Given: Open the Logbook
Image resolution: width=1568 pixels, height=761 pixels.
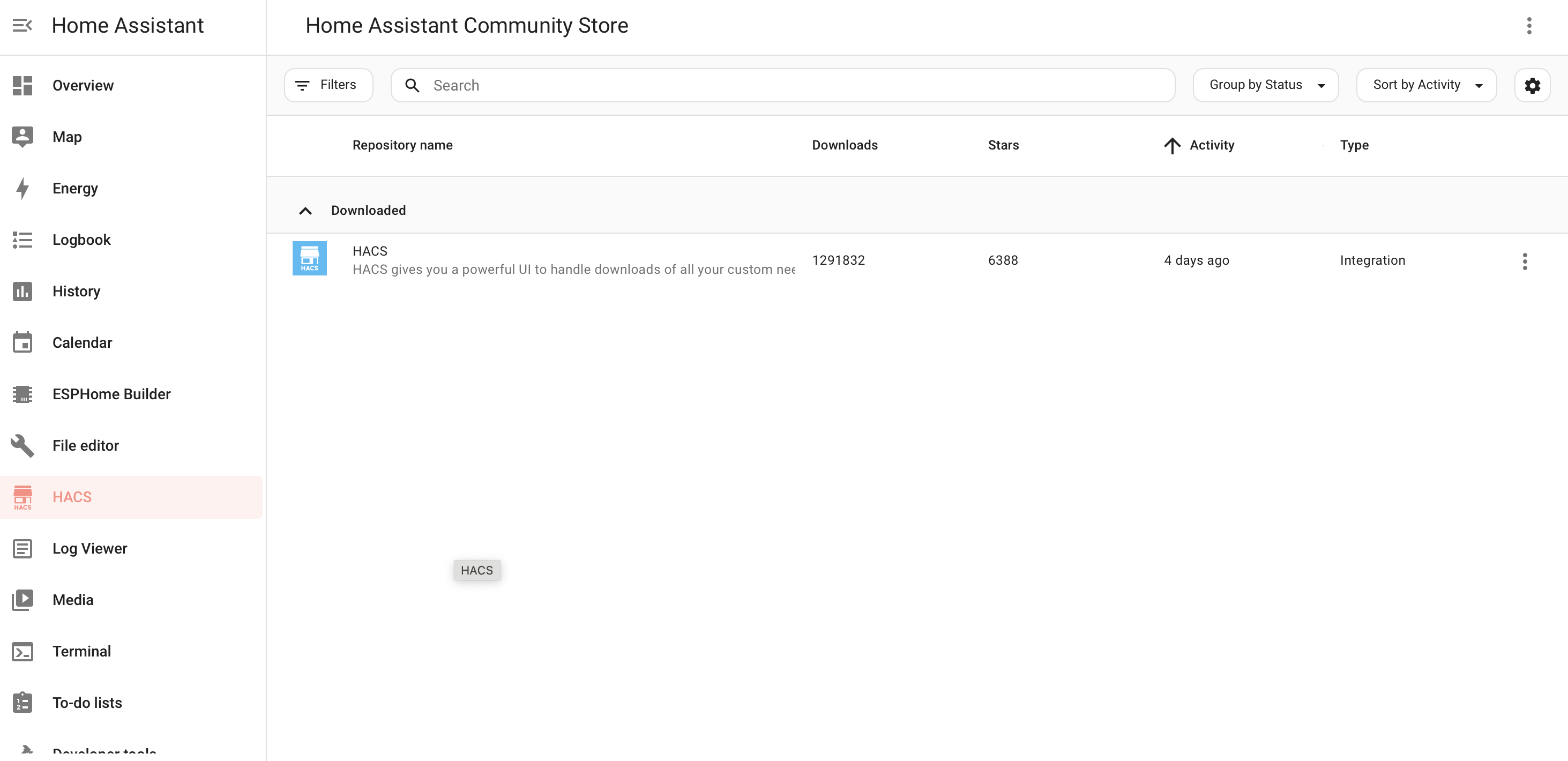Looking at the screenshot, I should [81, 239].
